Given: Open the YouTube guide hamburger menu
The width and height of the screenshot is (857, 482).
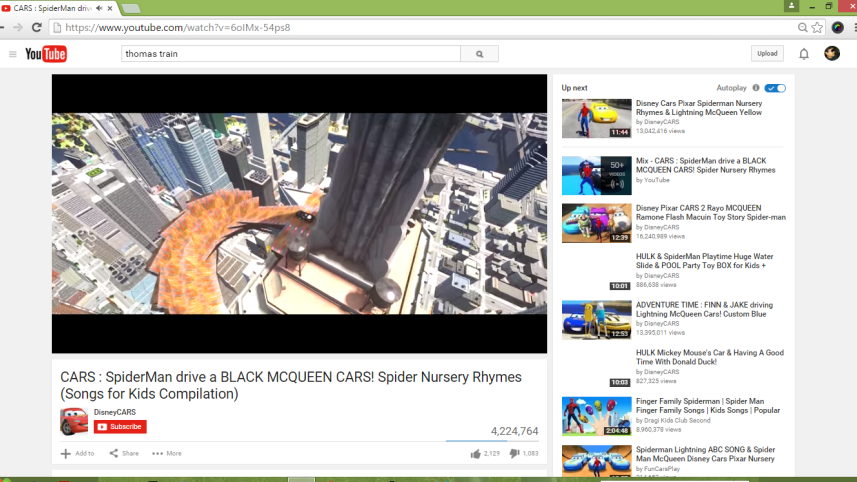Looking at the screenshot, I should click(13, 54).
